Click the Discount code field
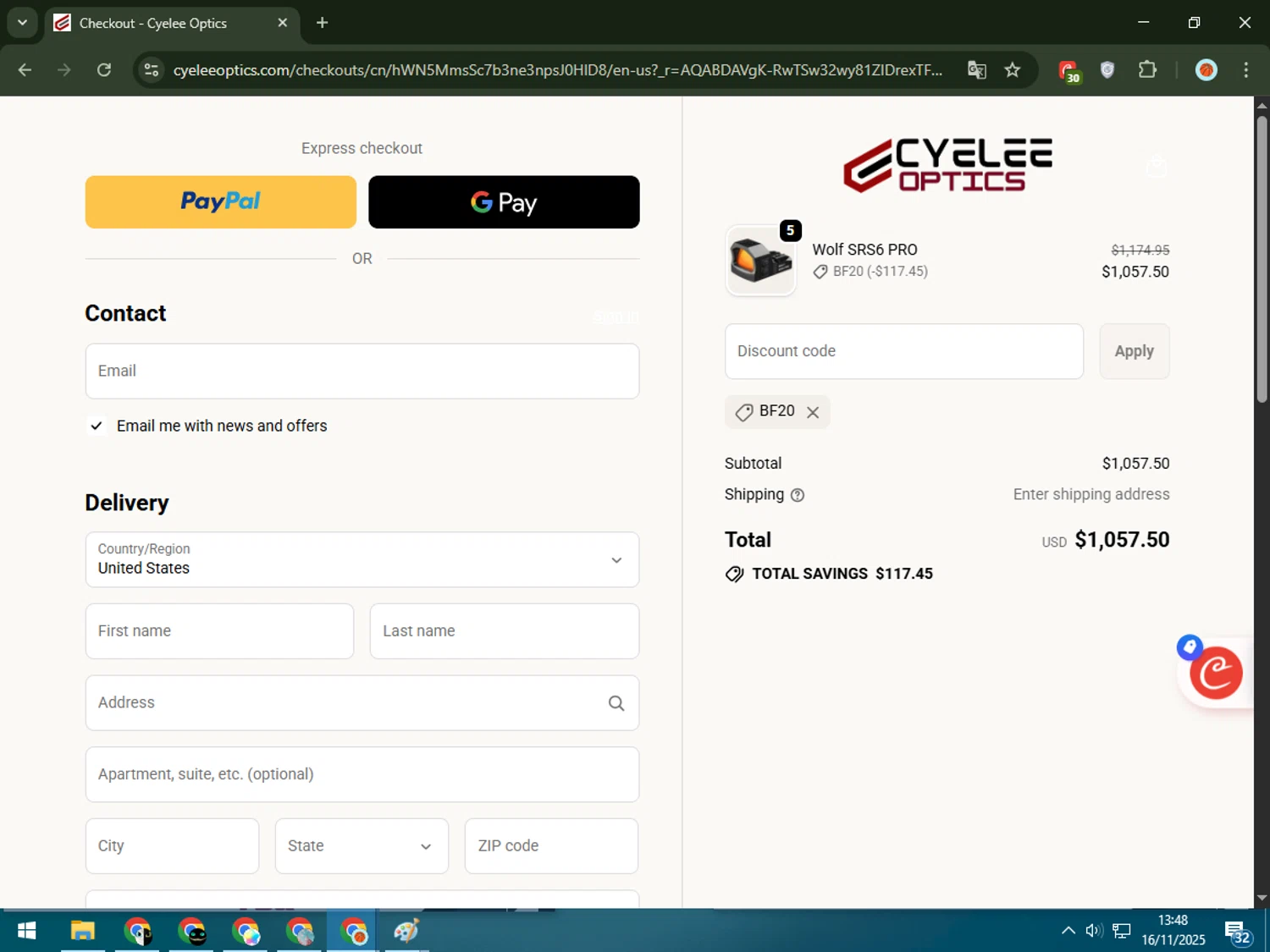The width and height of the screenshot is (1270, 952). pos(904,351)
